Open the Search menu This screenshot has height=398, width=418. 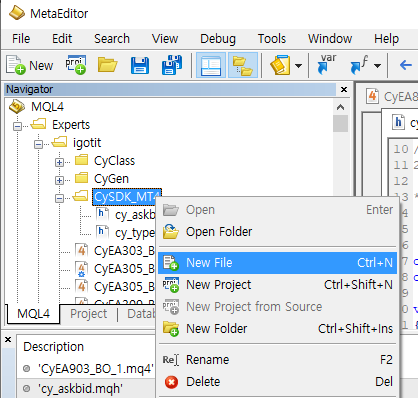coord(112,39)
